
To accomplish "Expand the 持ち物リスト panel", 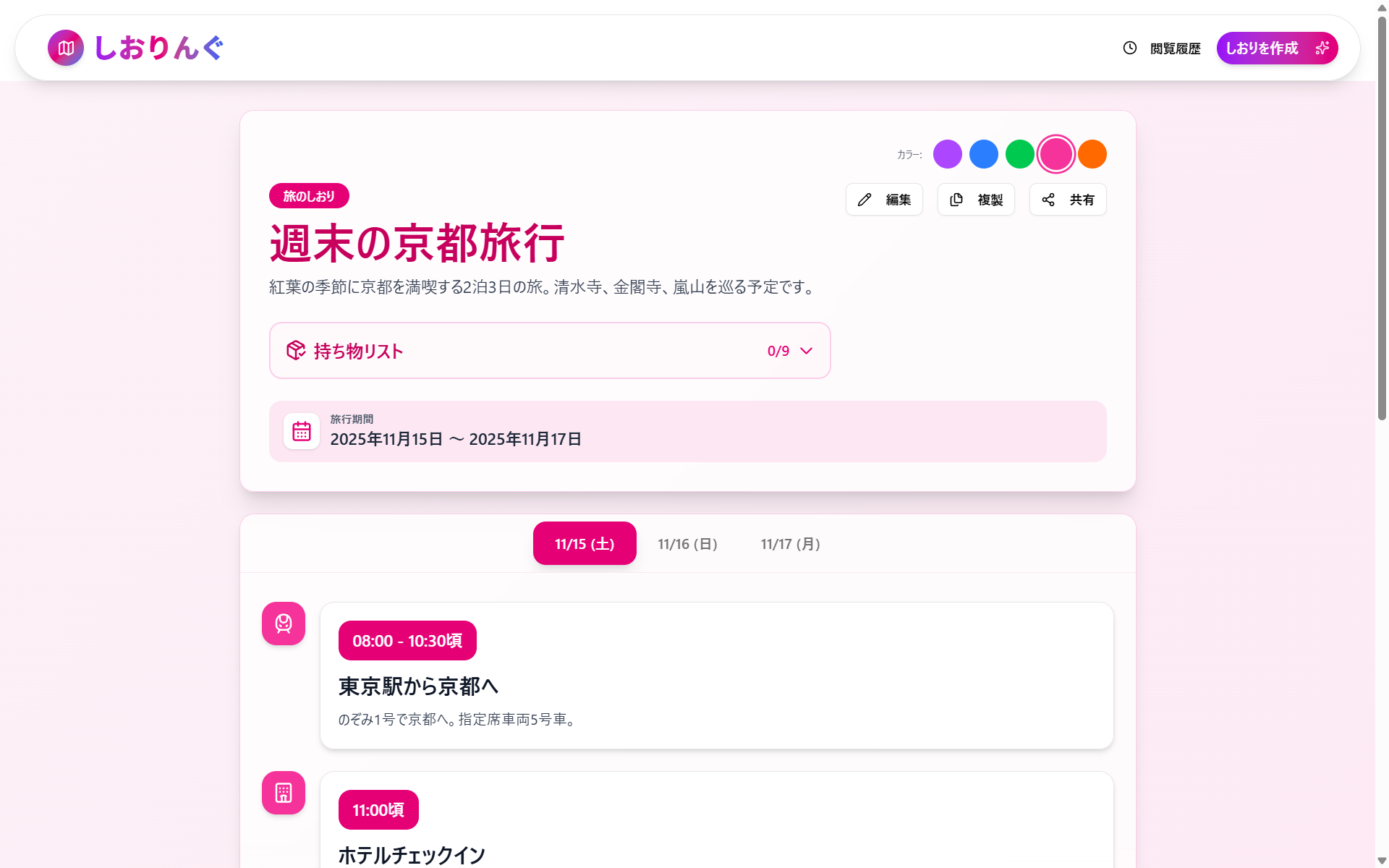I will (550, 351).
